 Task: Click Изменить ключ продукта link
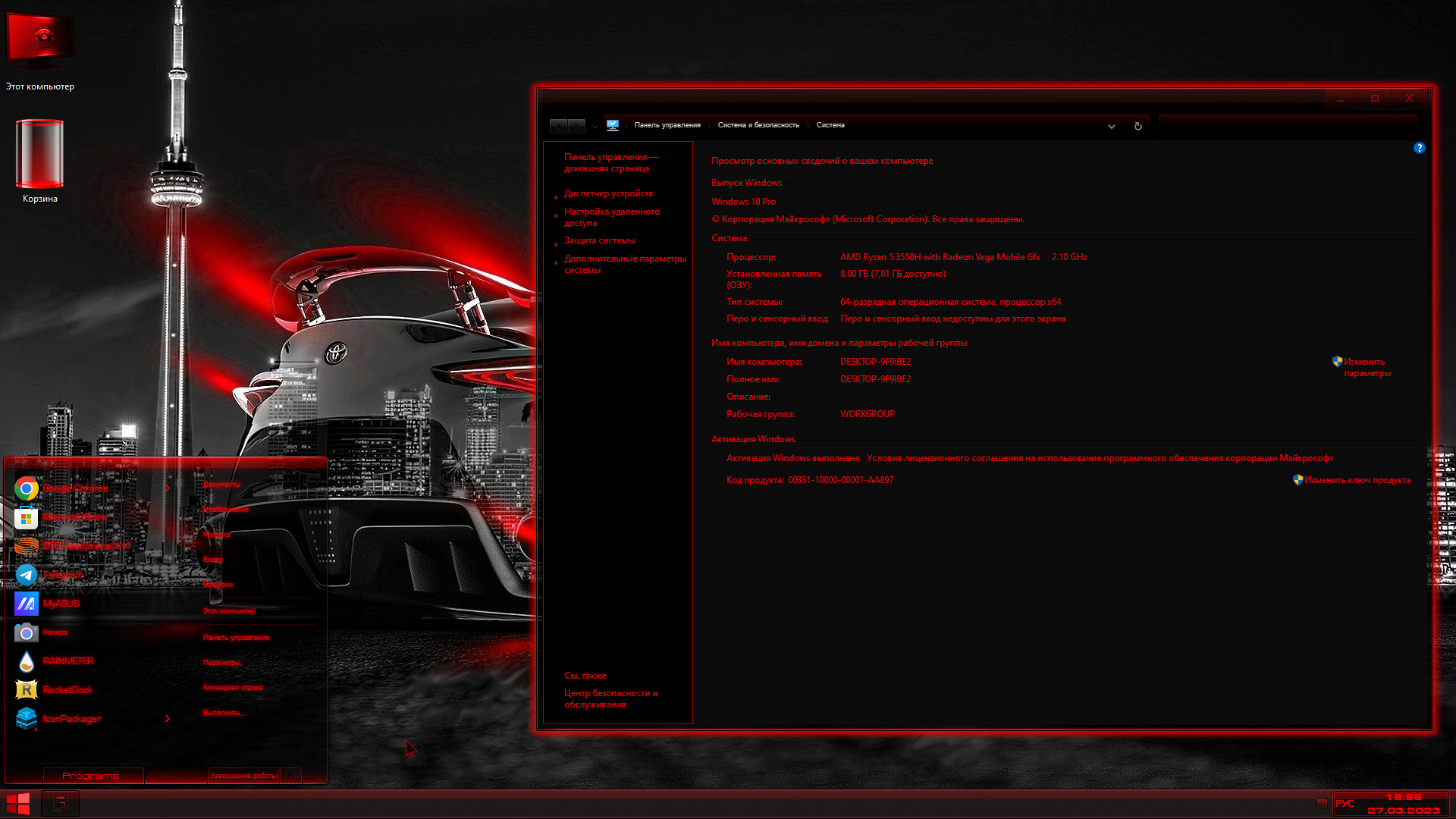pos(1357,480)
